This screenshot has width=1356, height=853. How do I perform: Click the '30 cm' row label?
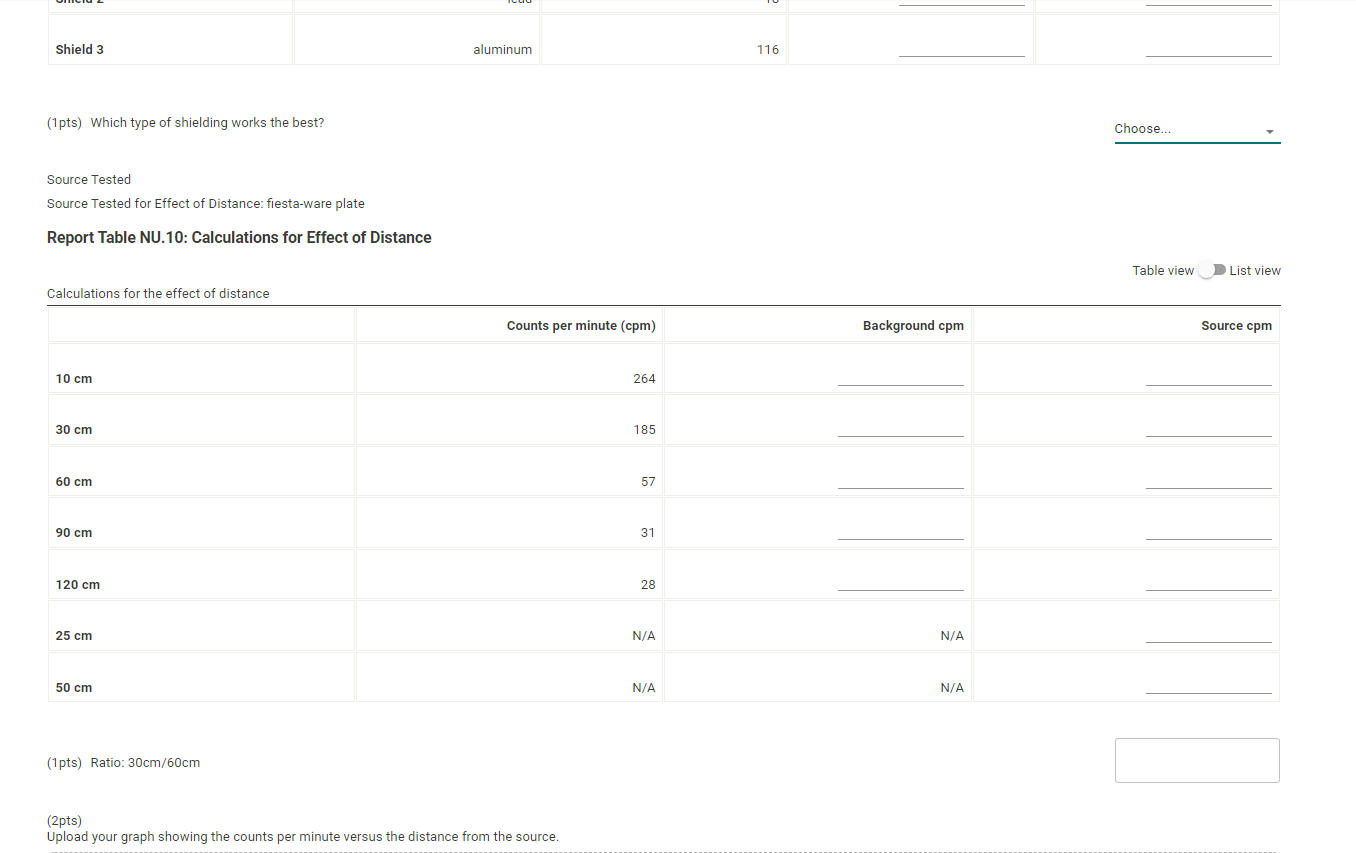pos(74,430)
